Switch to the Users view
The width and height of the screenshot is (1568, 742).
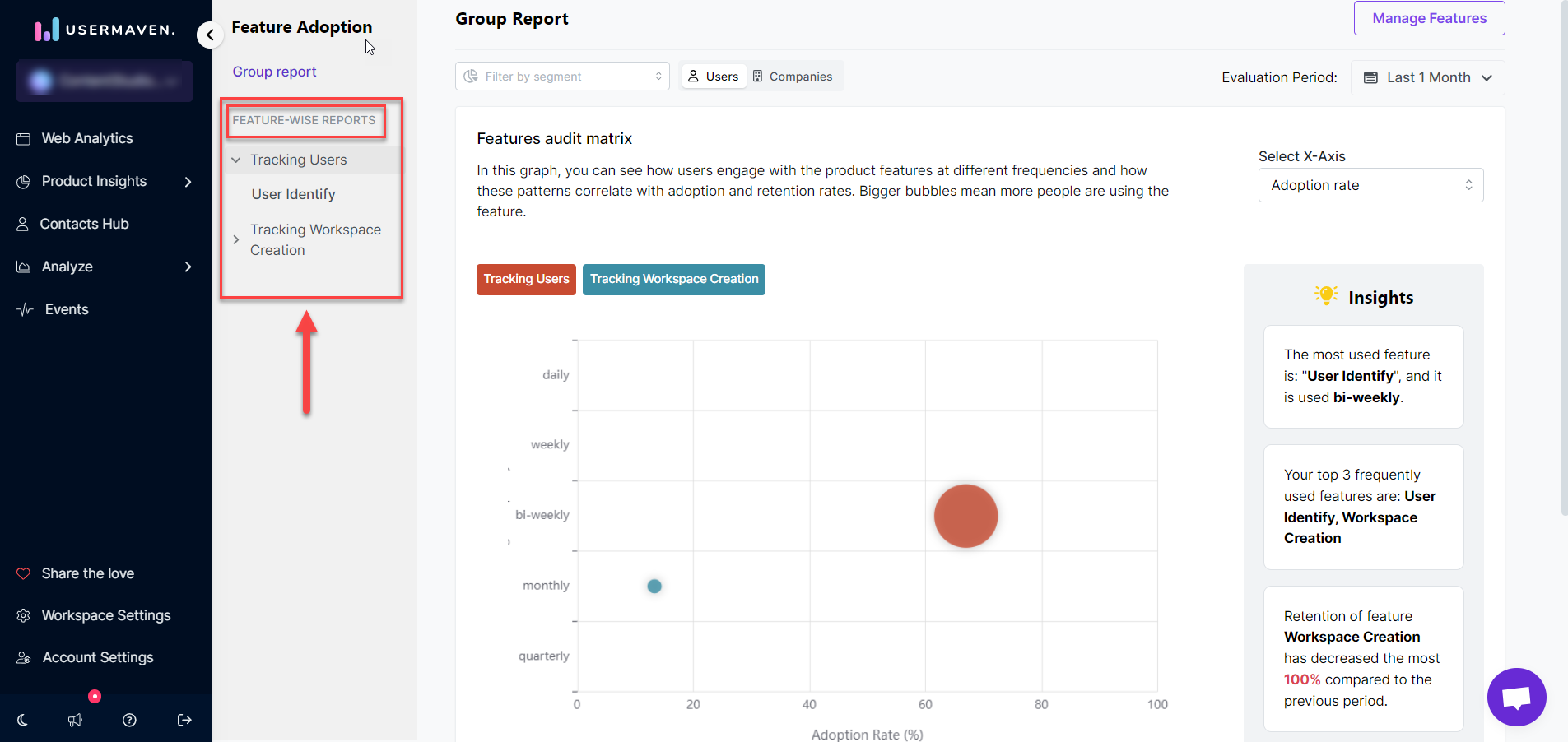pos(713,76)
